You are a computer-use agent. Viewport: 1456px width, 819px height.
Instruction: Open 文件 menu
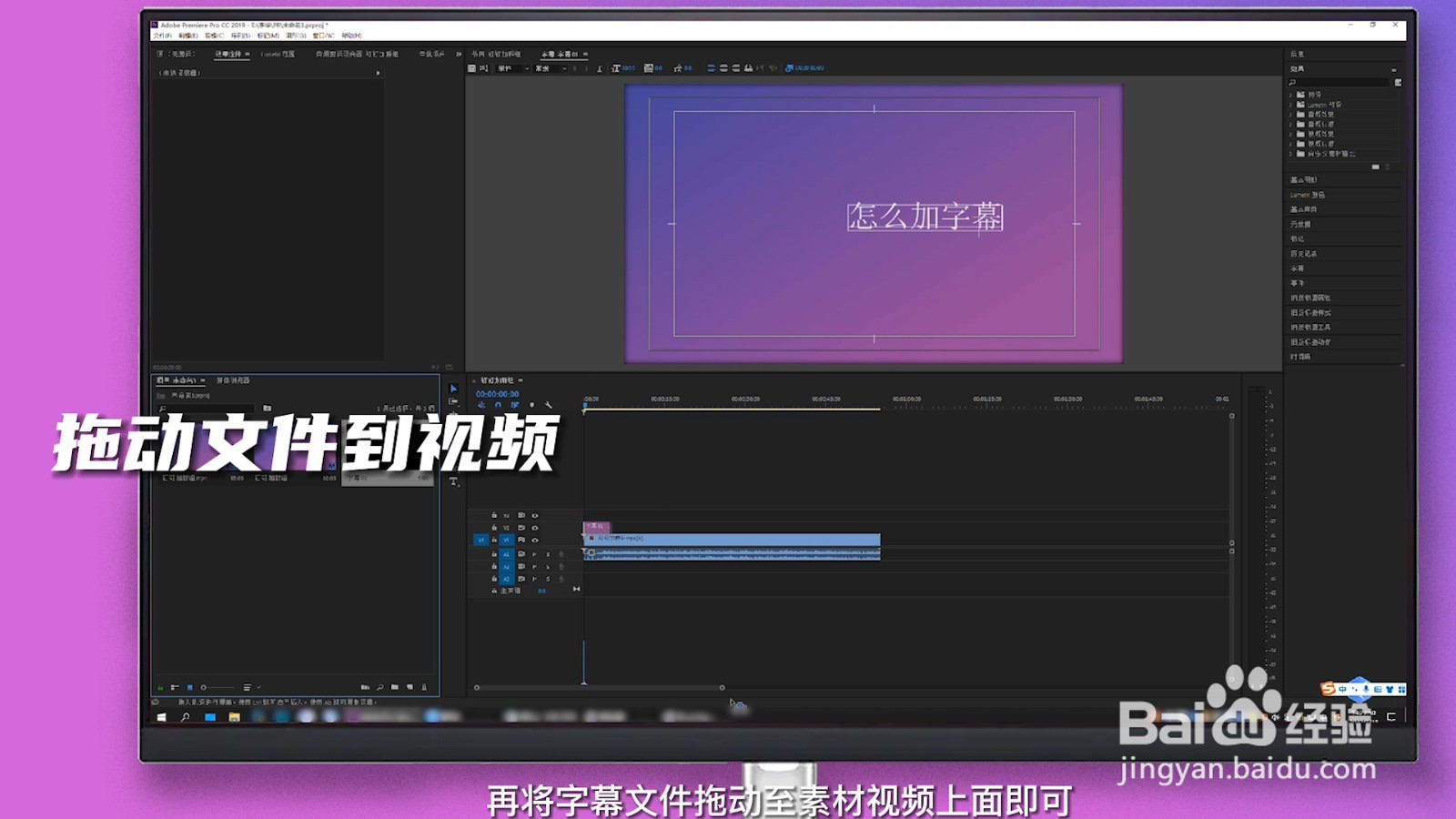(x=161, y=35)
